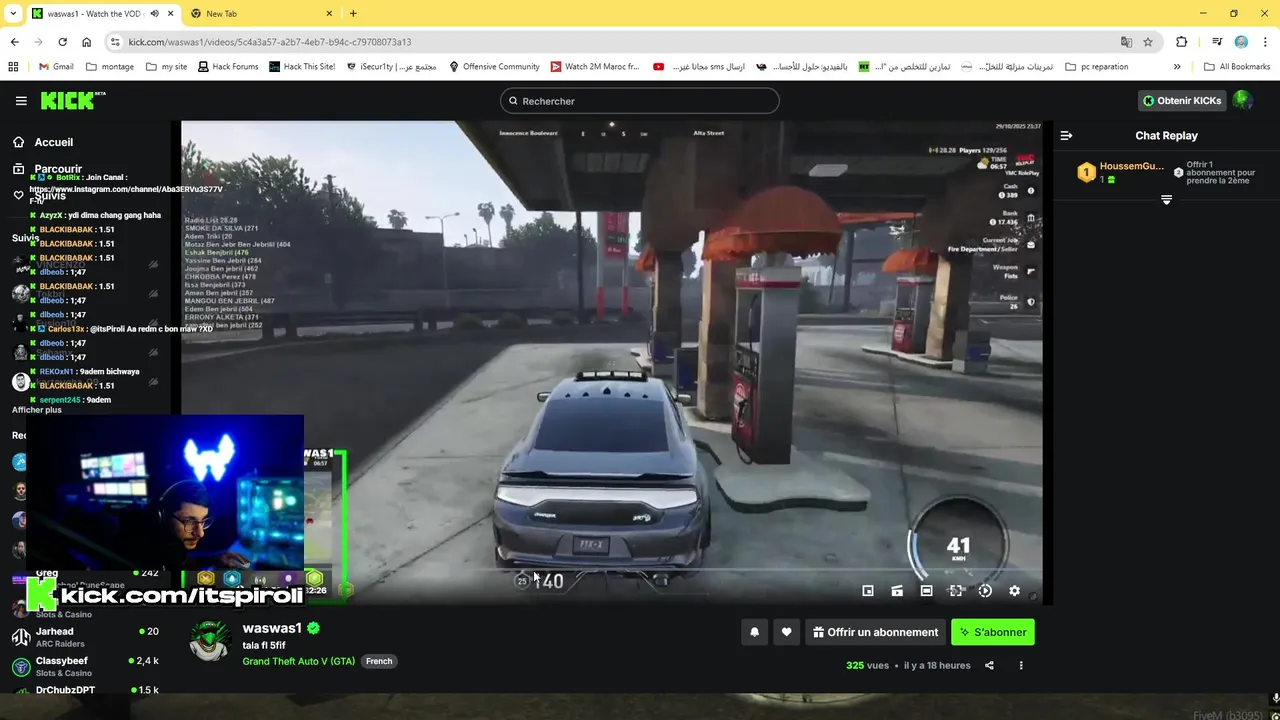The height and width of the screenshot is (720, 1280).
Task: Click Offrir un abonnement button
Action: tap(875, 632)
